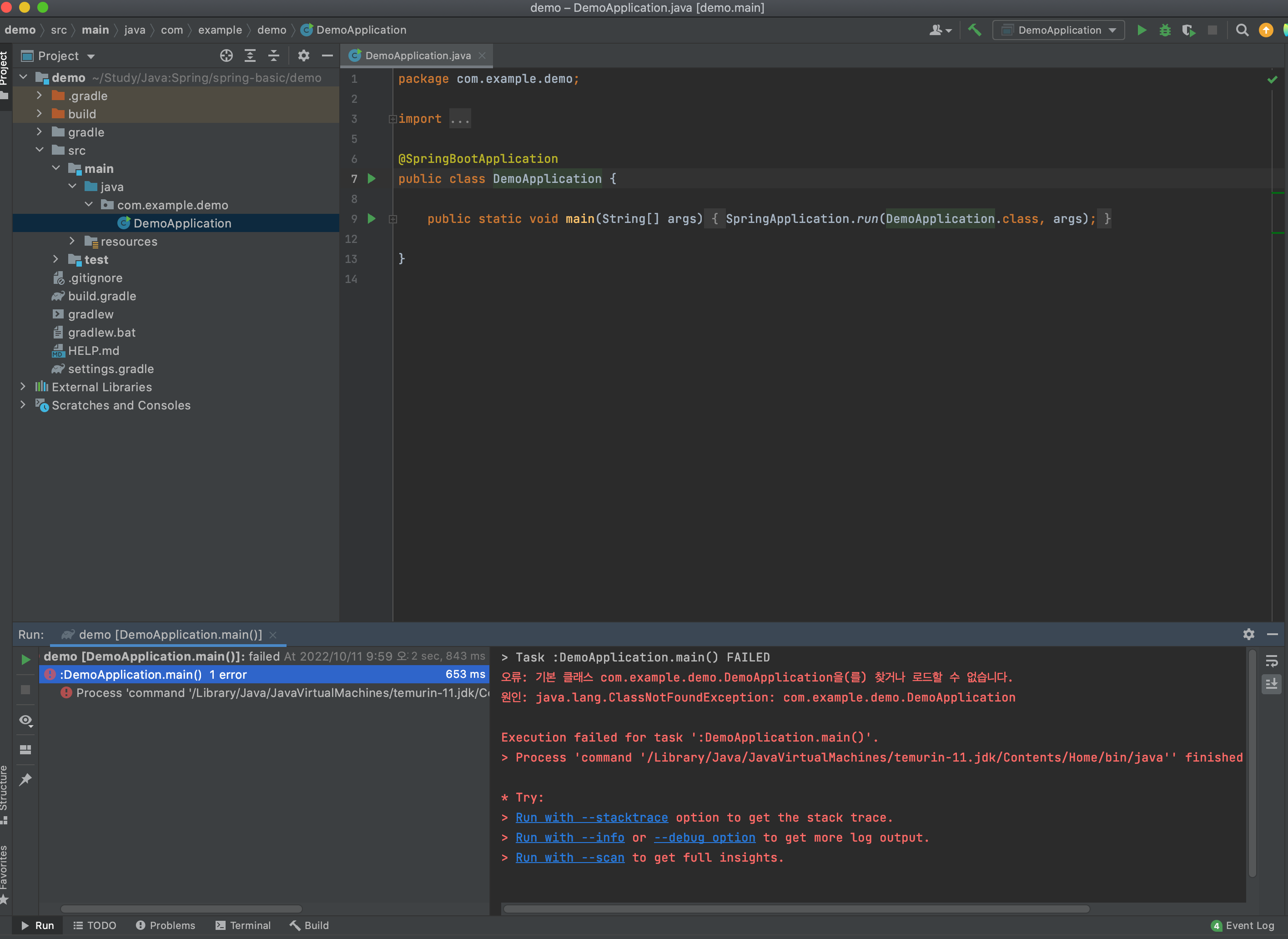Click console output horizontal scrollbar
1288x939 pixels.
click(796, 909)
